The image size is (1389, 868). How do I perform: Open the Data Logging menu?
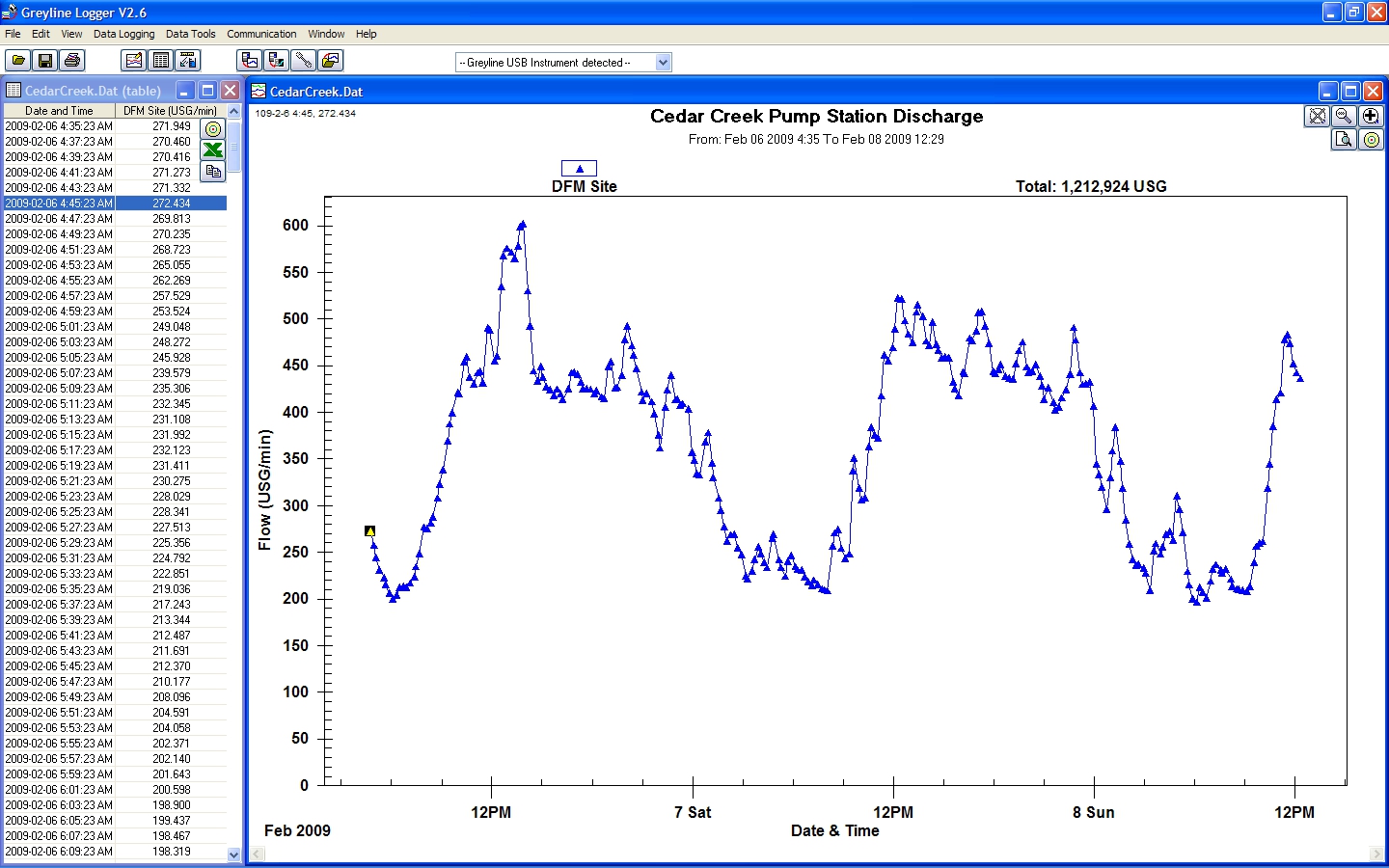point(123,34)
